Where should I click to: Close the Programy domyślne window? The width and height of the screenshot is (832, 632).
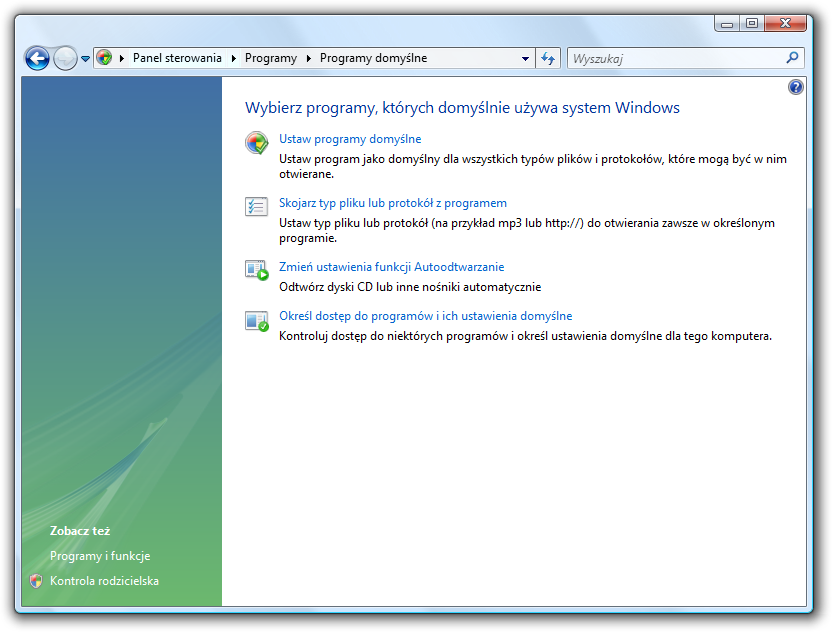pyautogui.click(x=786, y=24)
